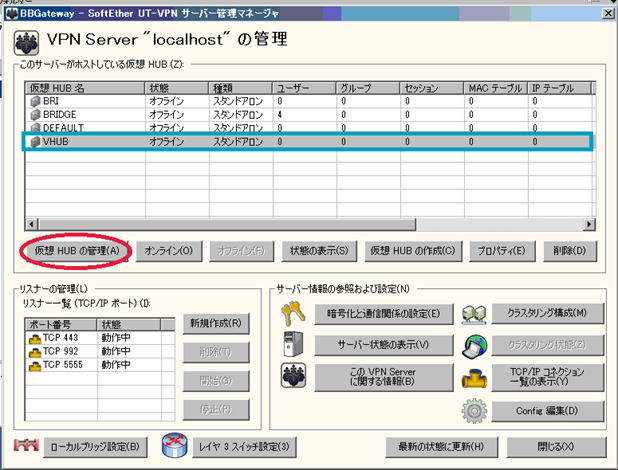Click the red local bridge icon
This screenshot has height=470, width=618.
coord(26,445)
